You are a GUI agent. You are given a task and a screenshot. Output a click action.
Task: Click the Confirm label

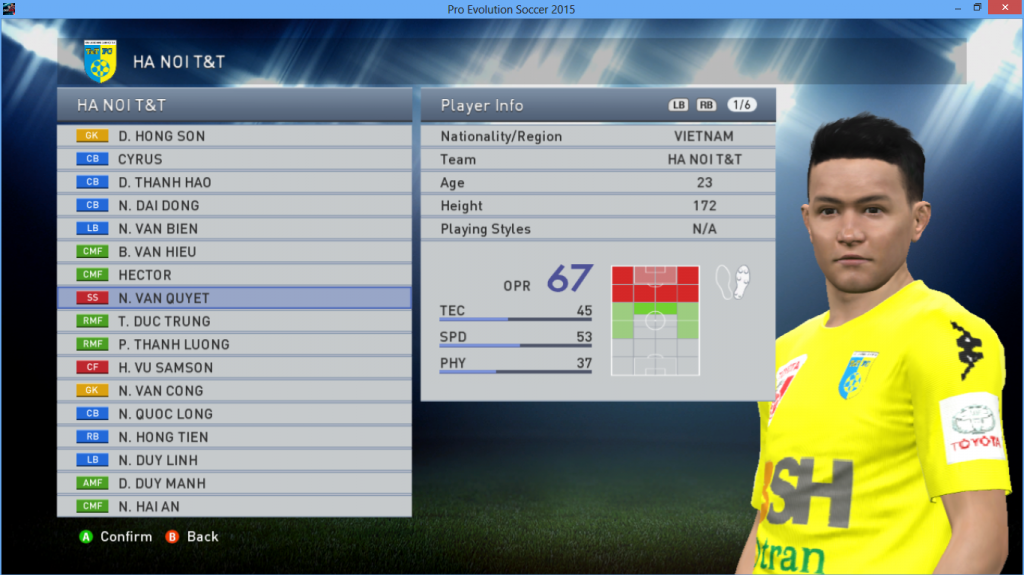point(126,536)
